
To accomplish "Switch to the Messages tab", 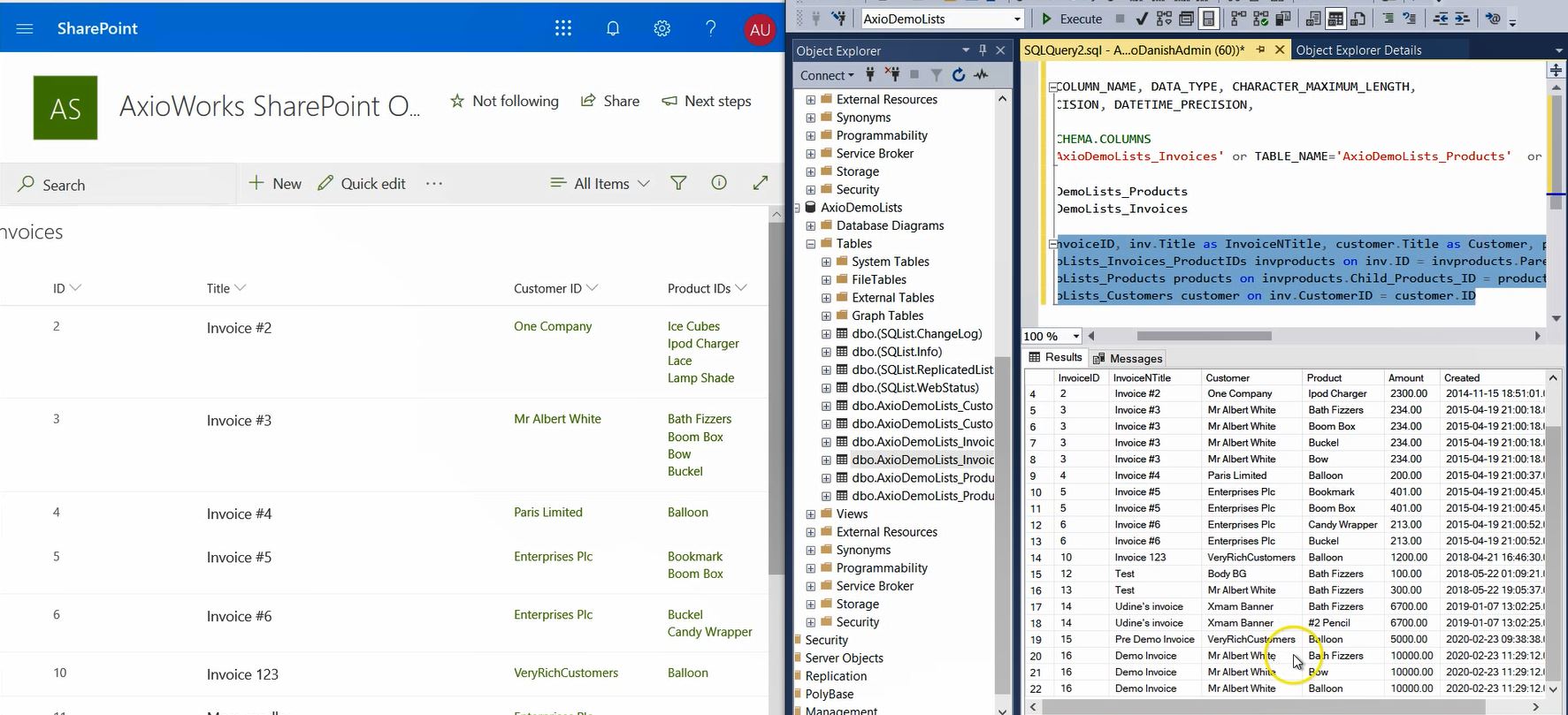I will (1128, 358).
